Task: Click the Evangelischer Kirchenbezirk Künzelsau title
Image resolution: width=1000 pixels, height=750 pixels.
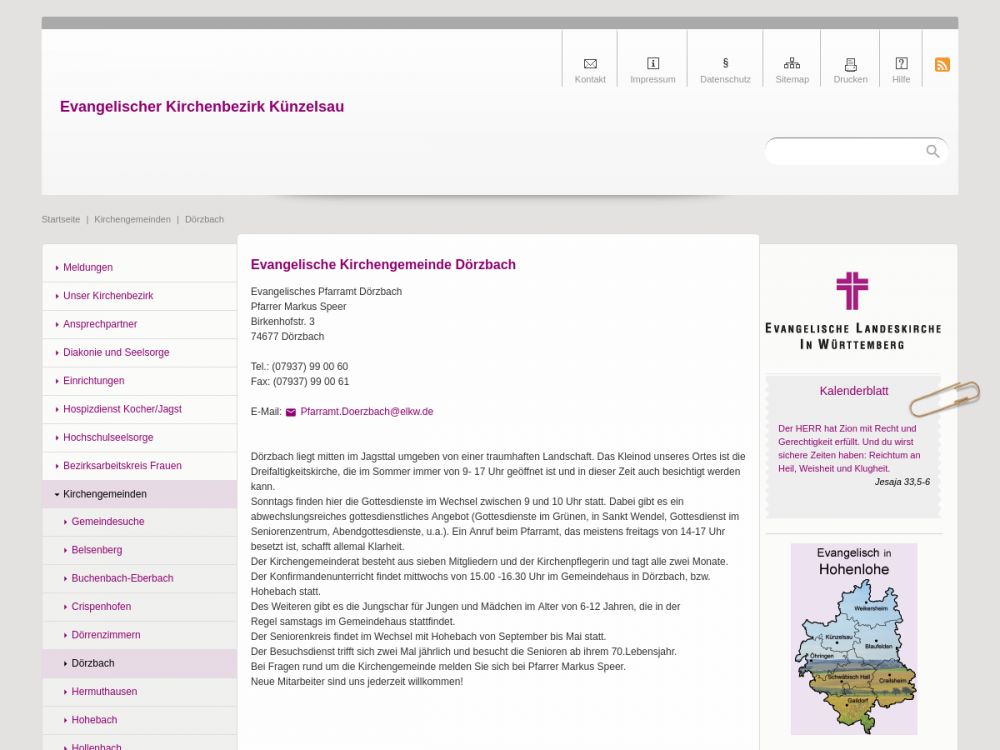Action: point(202,107)
